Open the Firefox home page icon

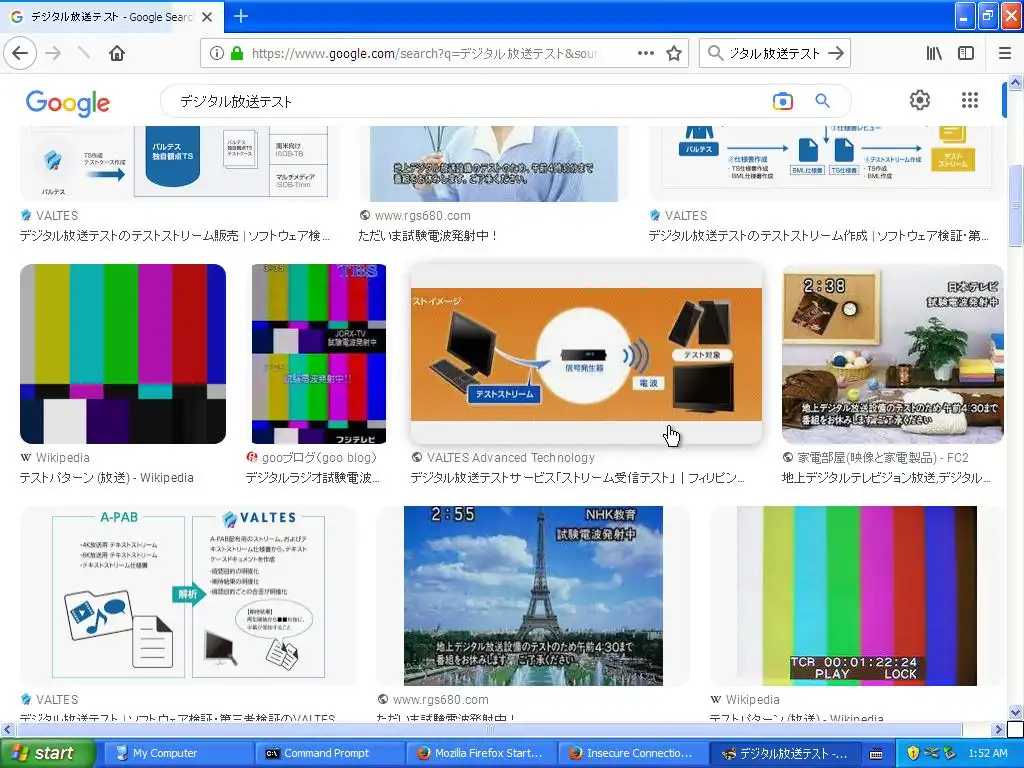[x=117, y=53]
